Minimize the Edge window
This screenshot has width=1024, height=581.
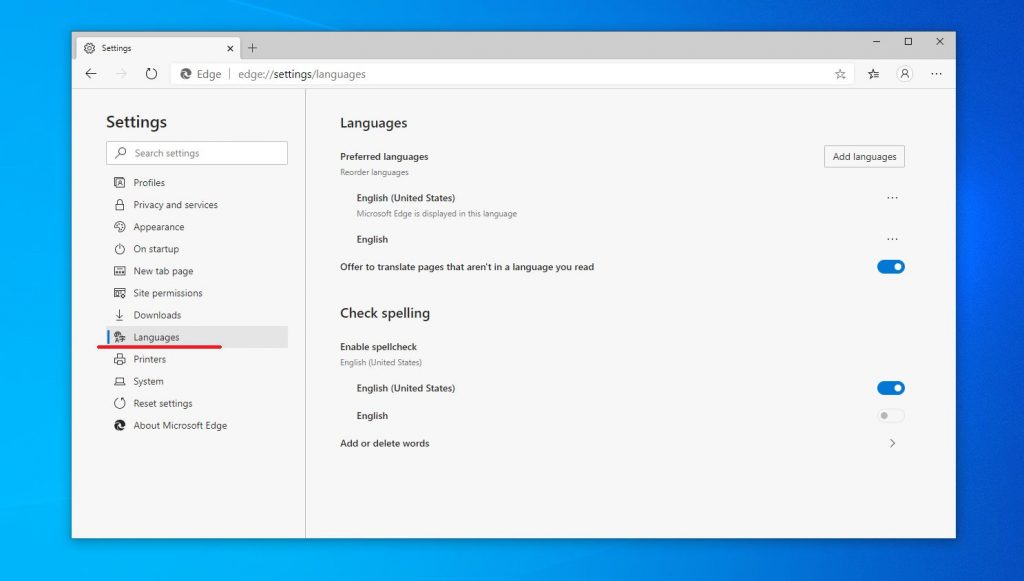(x=876, y=42)
